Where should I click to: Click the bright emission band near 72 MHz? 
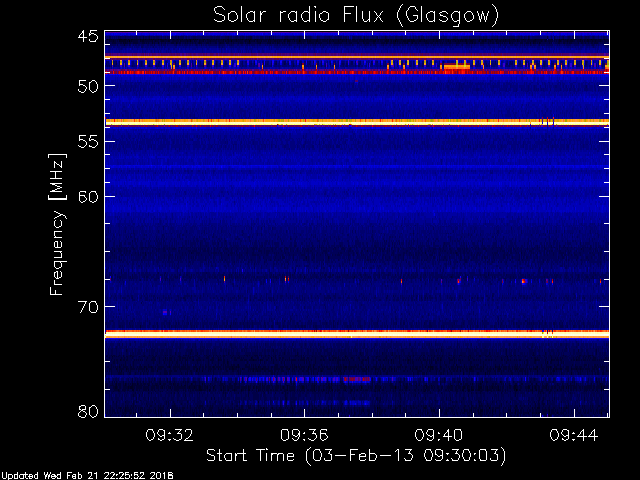(x=357, y=334)
